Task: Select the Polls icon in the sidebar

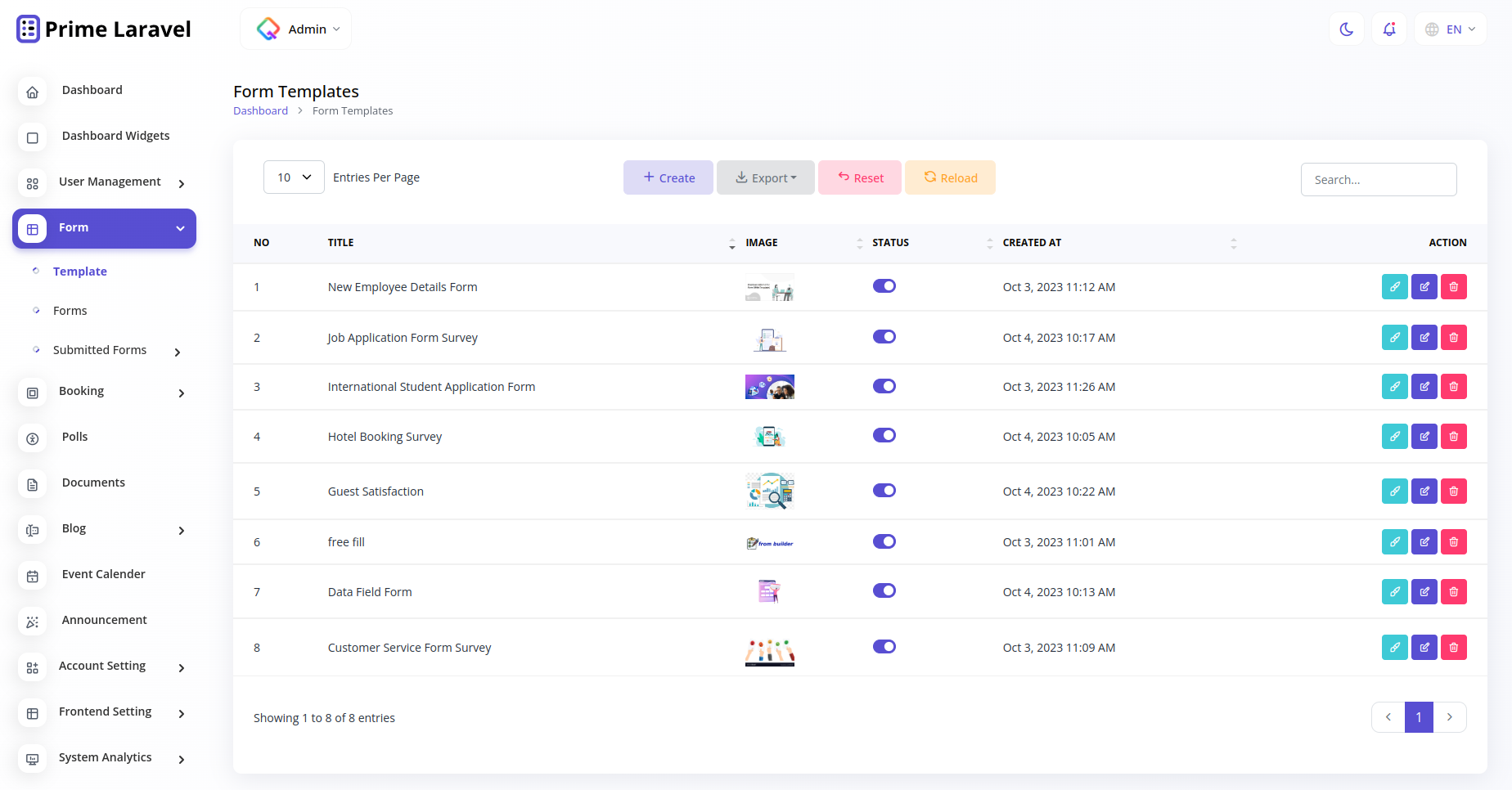Action: [32, 438]
